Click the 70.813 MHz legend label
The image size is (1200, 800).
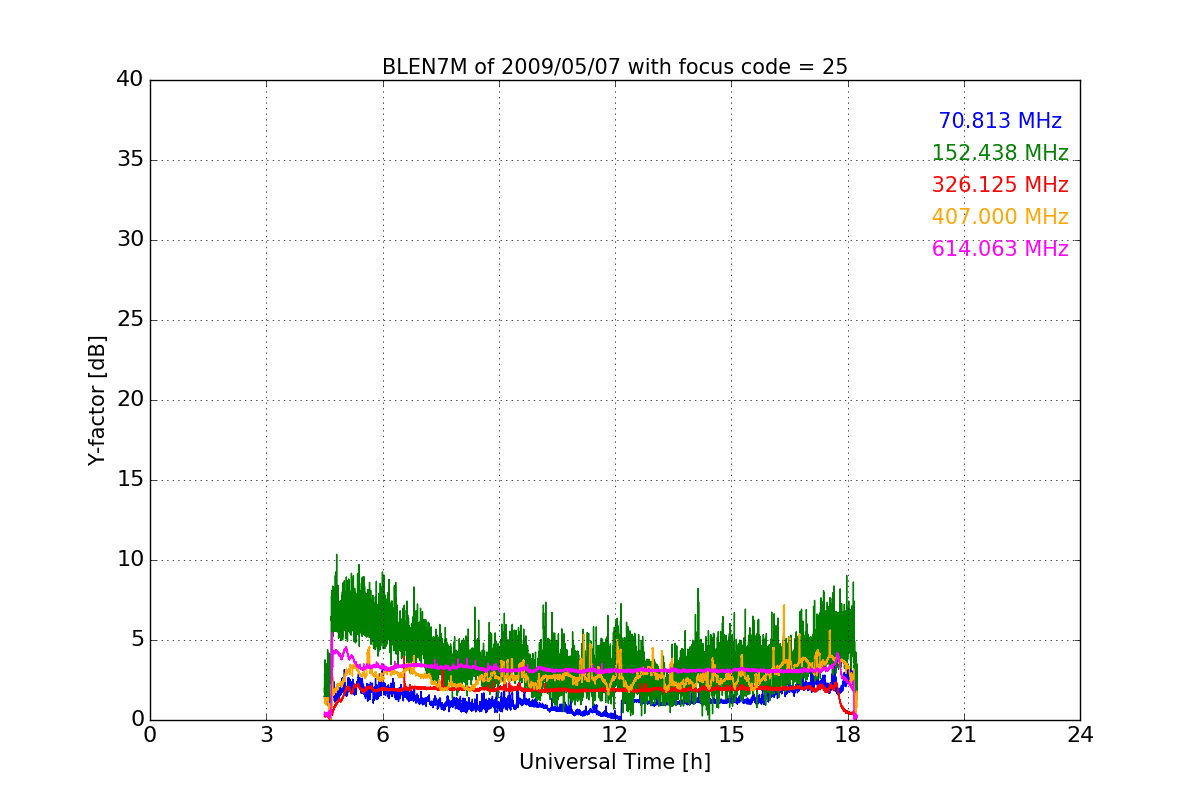click(1000, 121)
